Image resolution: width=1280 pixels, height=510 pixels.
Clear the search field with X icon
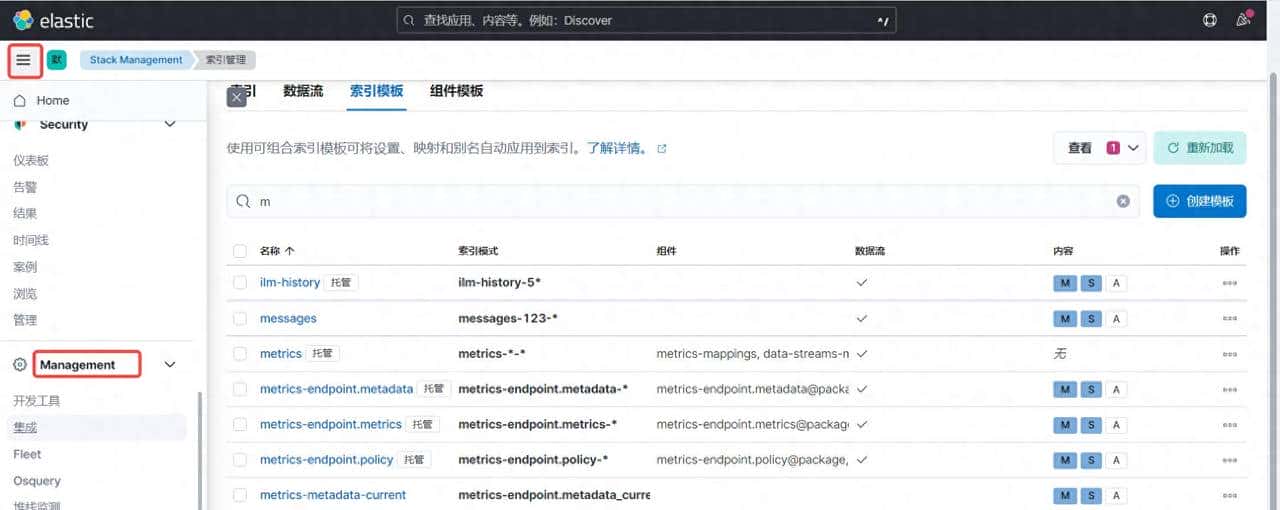tap(1123, 201)
